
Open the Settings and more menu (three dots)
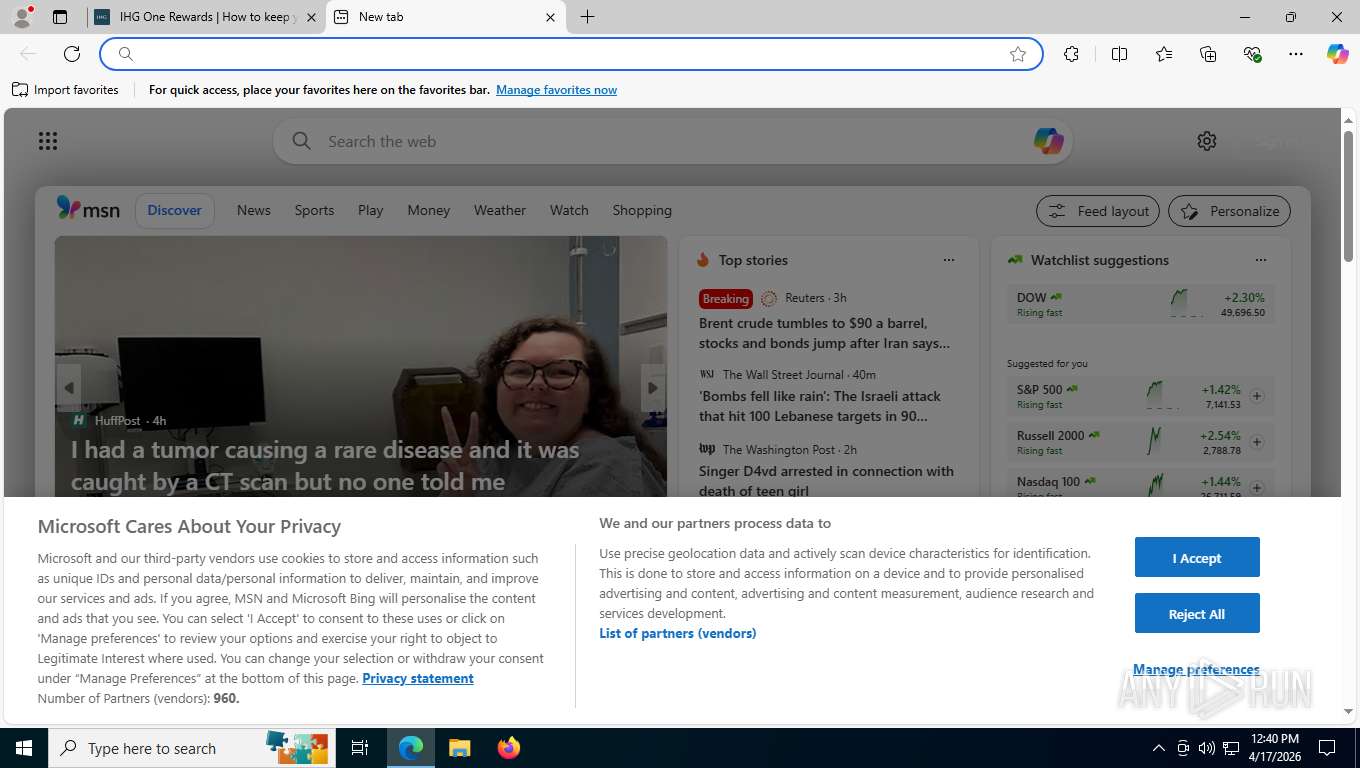(x=1296, y=54)
